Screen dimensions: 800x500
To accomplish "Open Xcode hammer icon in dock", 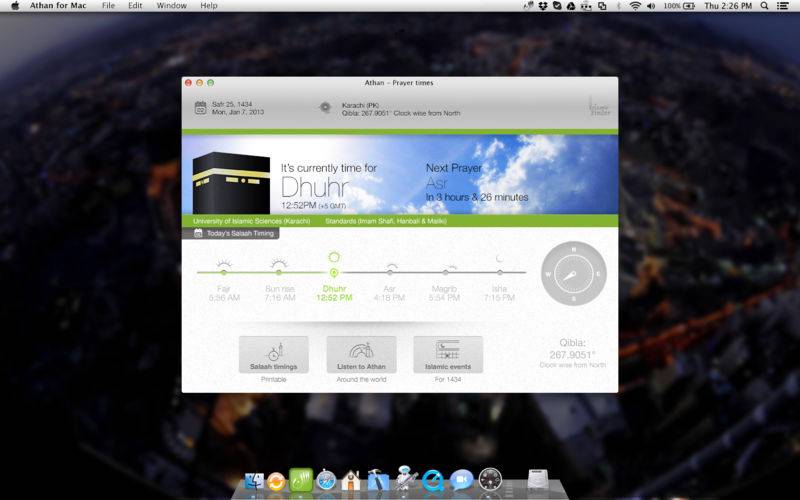I will coord(378,480).
